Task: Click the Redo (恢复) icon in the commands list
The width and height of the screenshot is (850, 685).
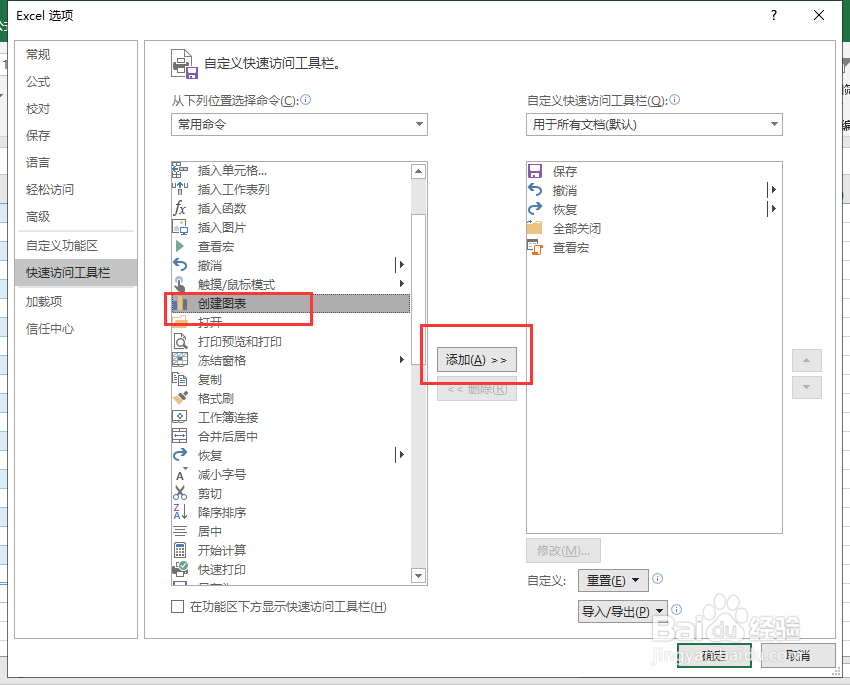Action: pos(179,455)
